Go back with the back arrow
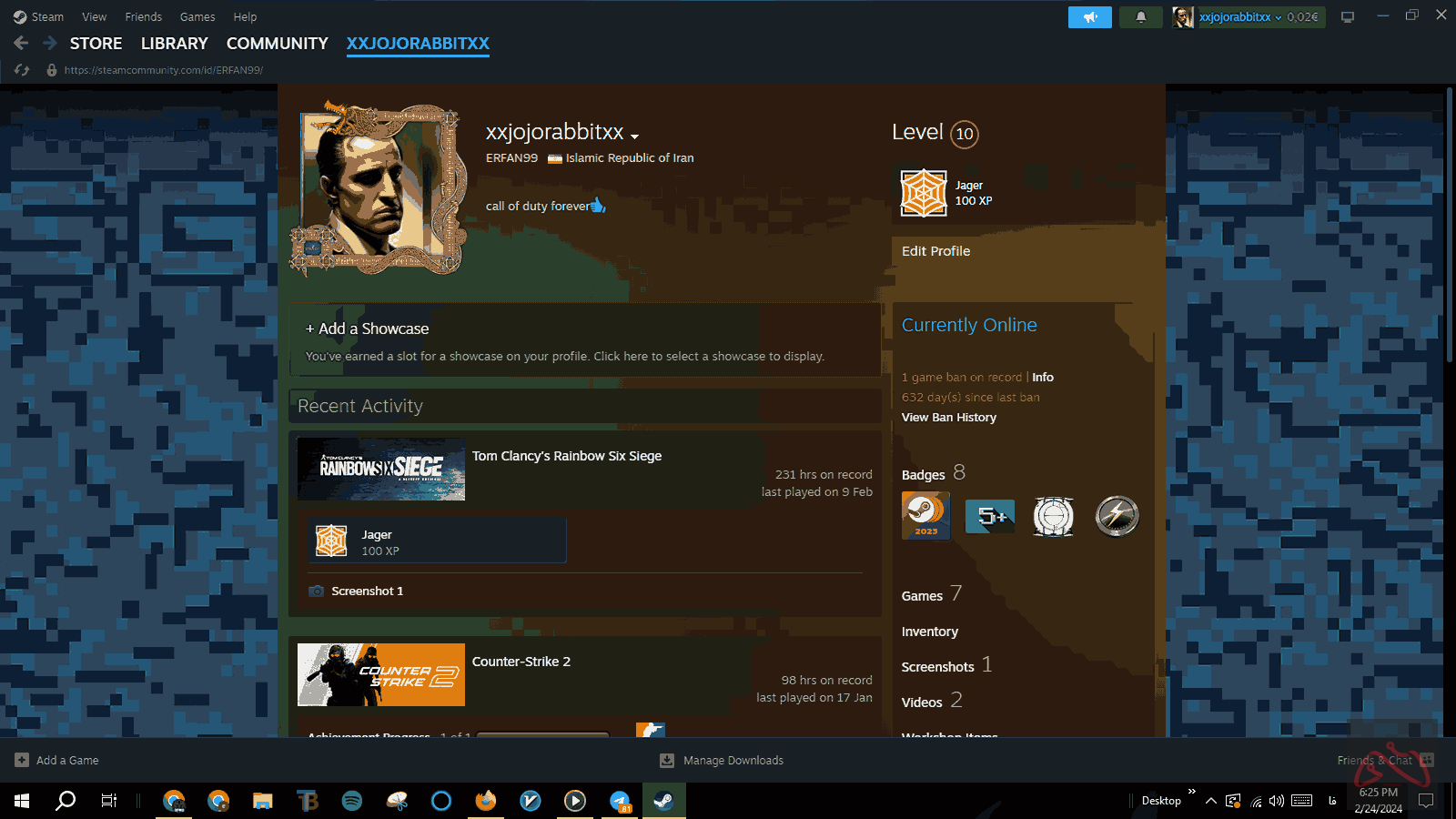 click(x=21, y=43)
